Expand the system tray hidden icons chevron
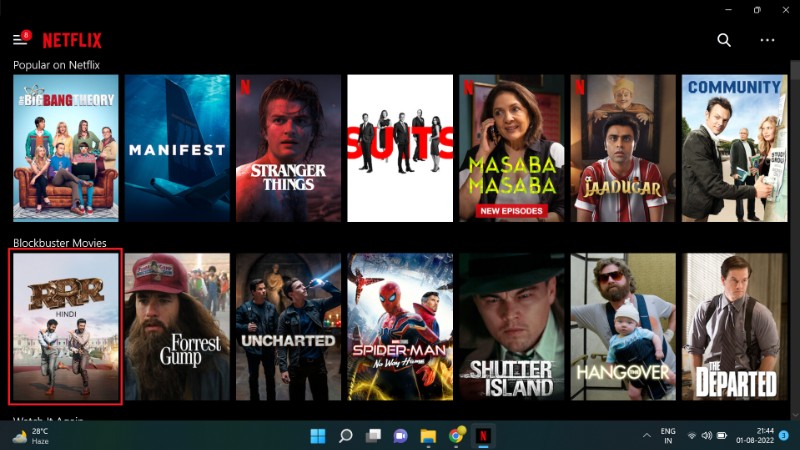This screenshot has height=450, width=800. (646, 436)
